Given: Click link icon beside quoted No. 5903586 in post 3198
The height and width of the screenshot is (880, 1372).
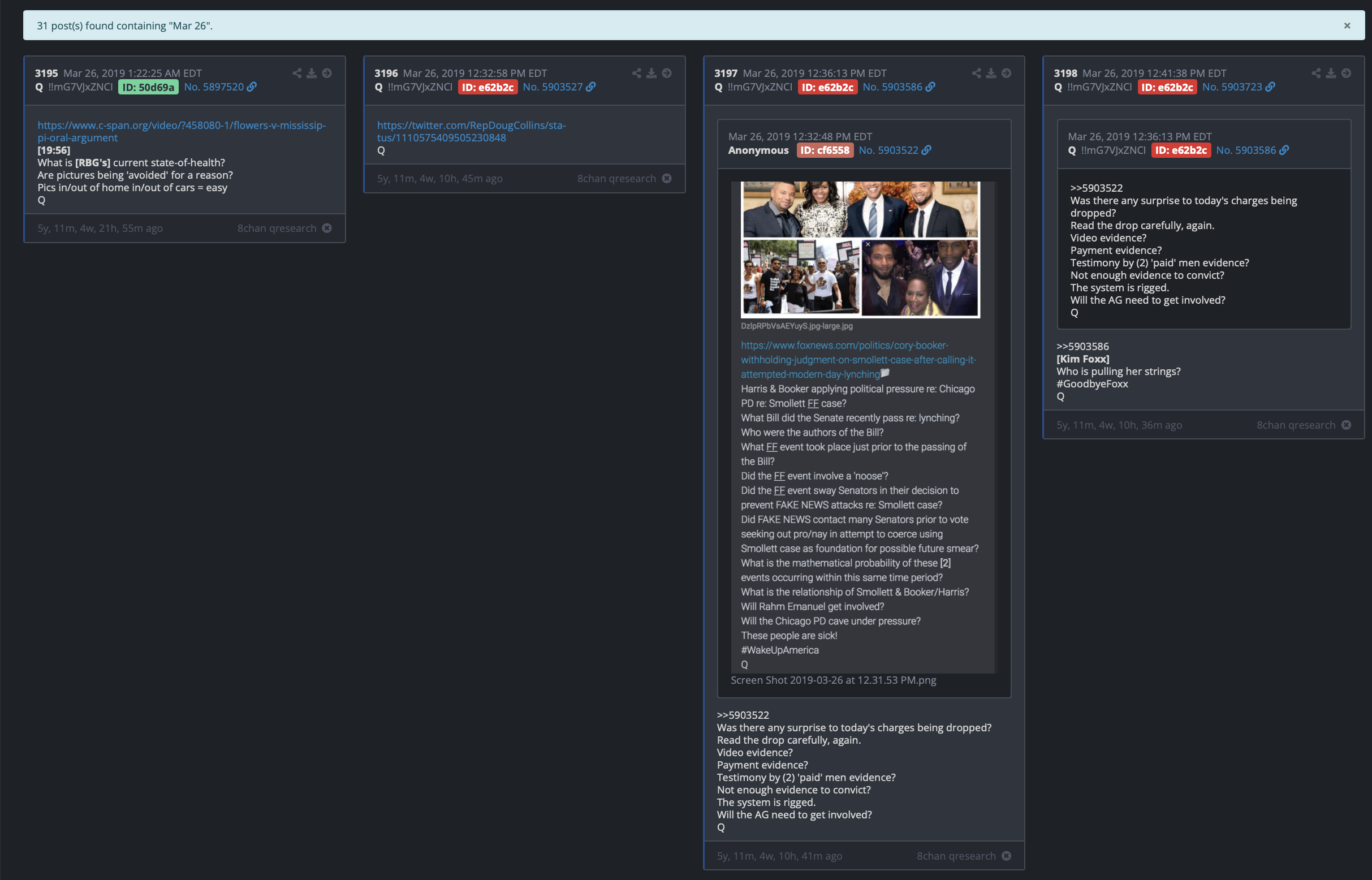Looking at the screenshot, I should [1284, 150].
